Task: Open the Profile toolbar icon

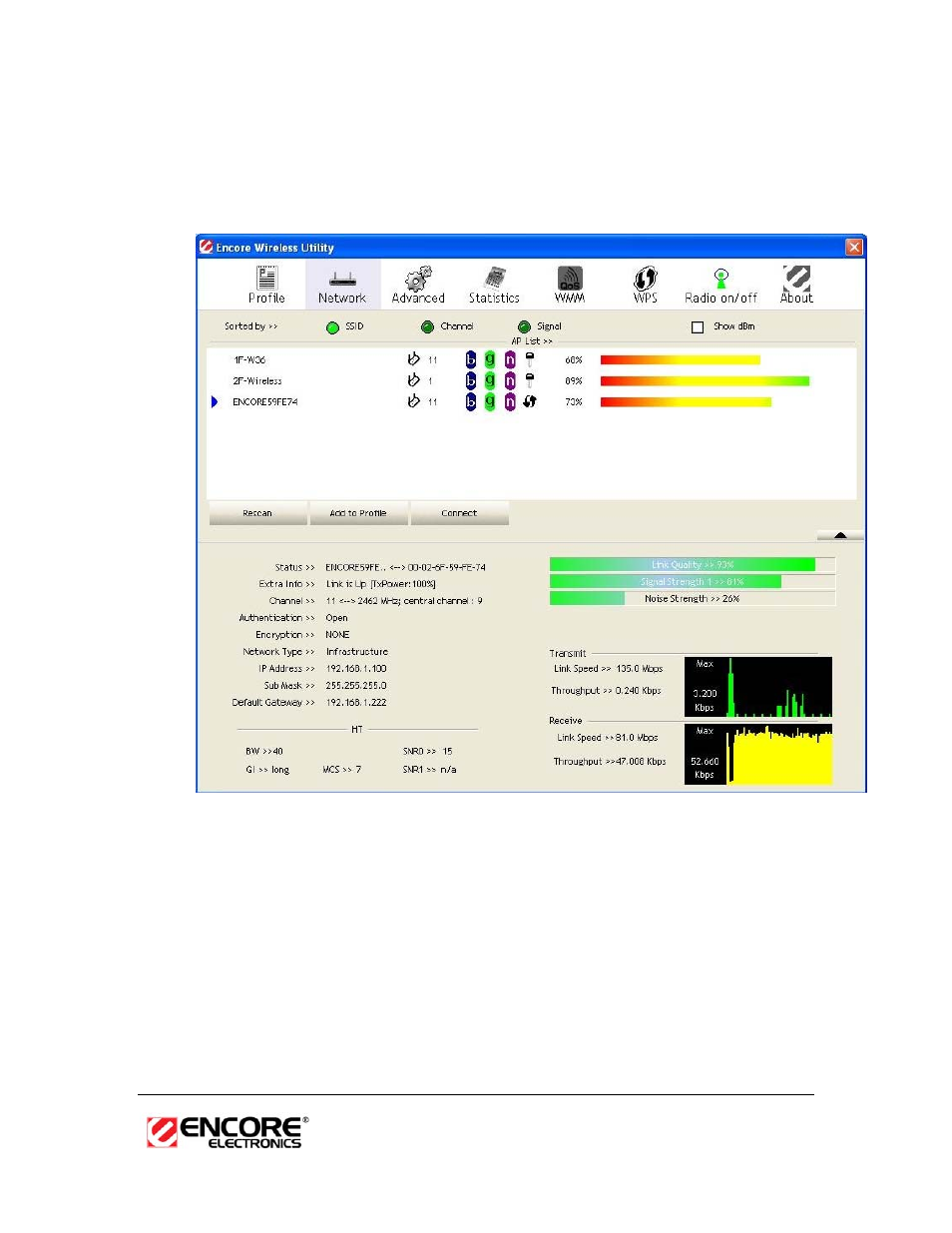Action: click(266, 285)
